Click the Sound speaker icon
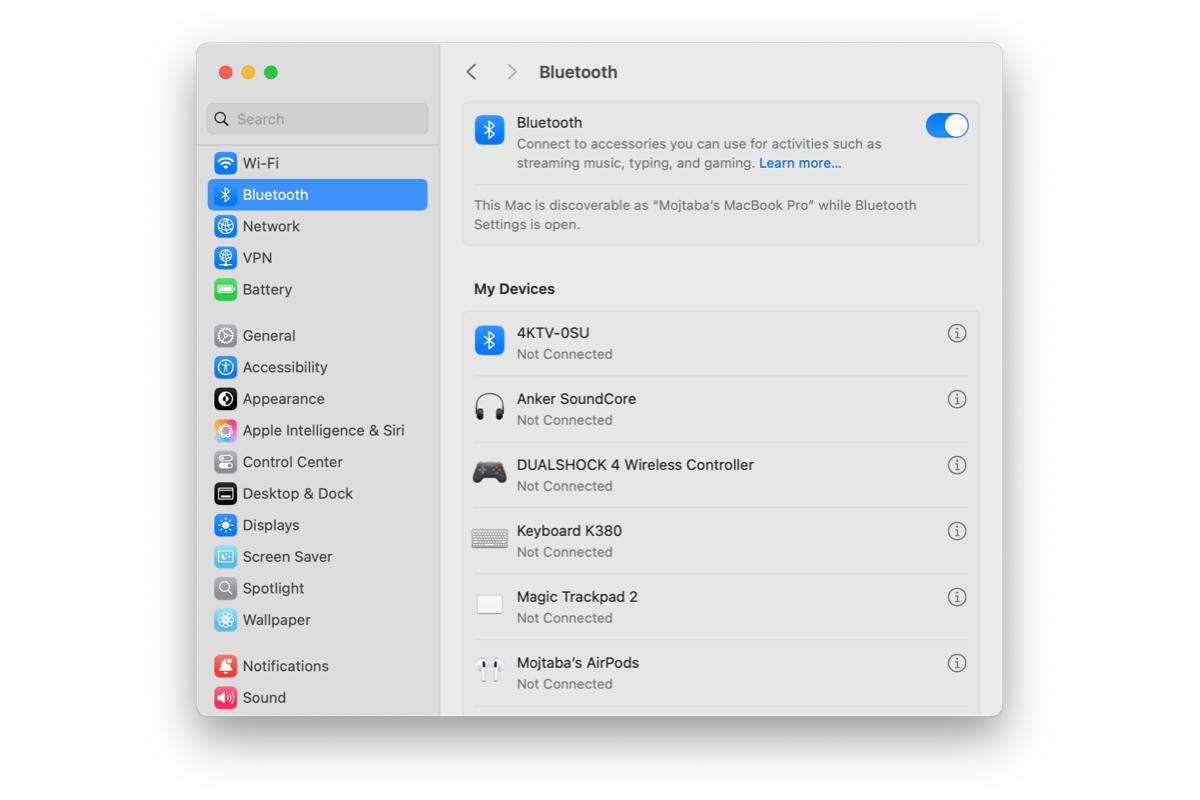The width and height of the screenshot is (1200, 800). tap(226, 697)
